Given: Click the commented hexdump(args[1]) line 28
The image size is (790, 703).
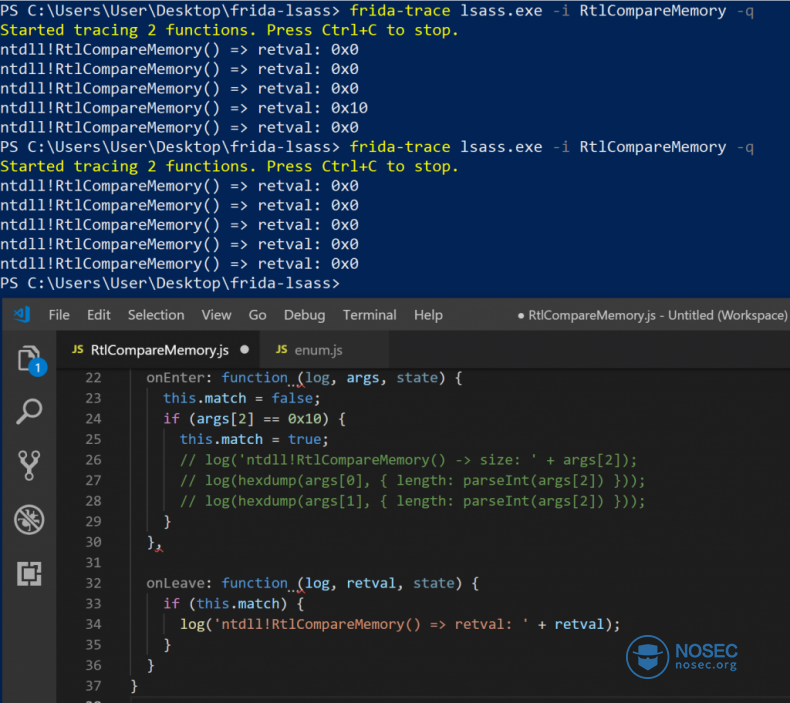Looking at the screenshot, I should tap(413, 501).
